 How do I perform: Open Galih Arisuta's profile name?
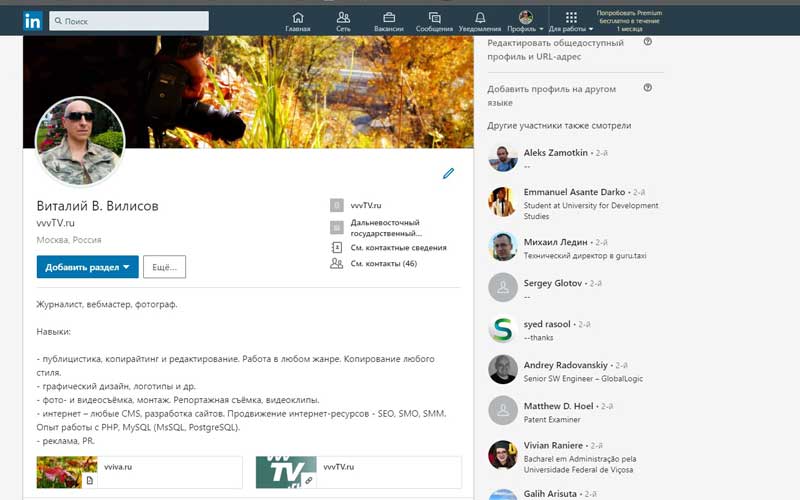[550, 493]
